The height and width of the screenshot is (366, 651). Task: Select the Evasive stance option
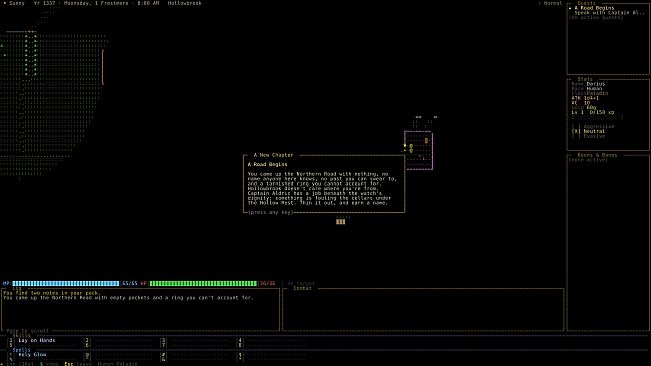588,136
